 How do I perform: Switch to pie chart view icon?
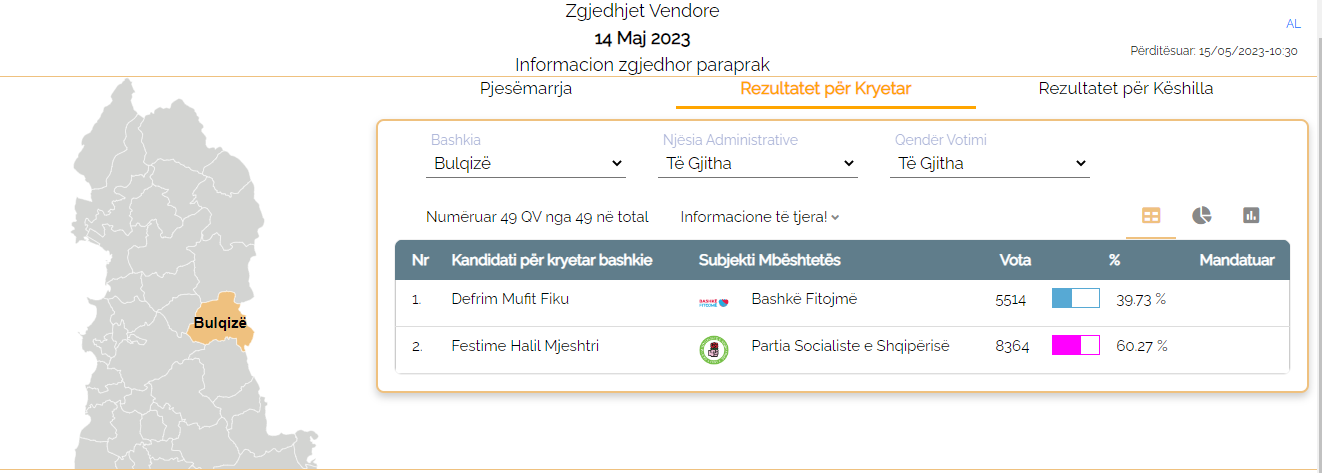tap(1201, 215)
